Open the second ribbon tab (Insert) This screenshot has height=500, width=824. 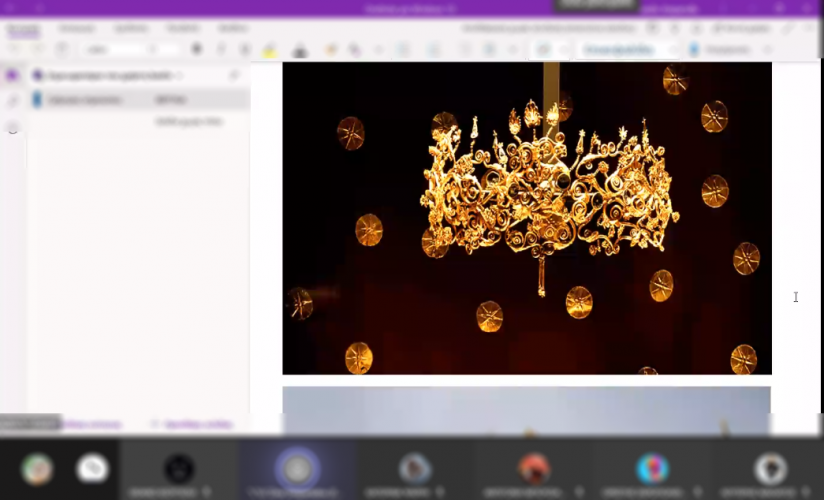click(76, 29)
